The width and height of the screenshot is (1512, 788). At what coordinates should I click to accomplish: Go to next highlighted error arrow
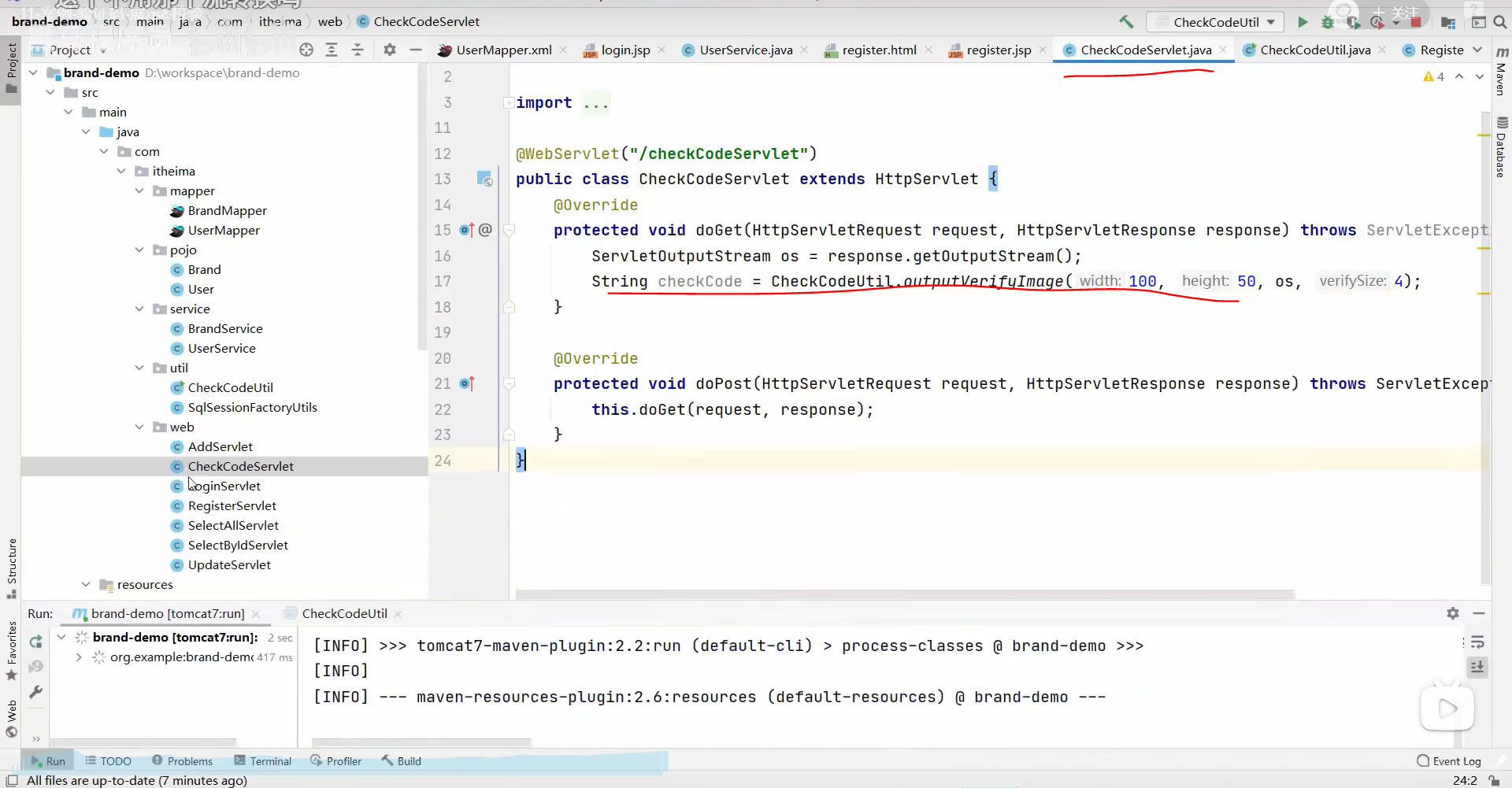pyautogui.click(x=1480, y=76)
